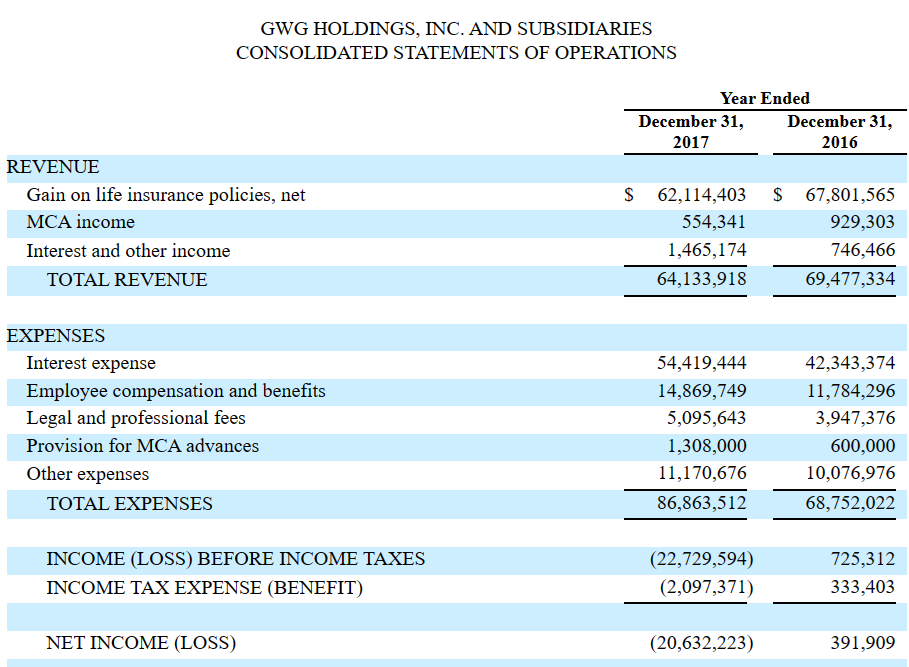This screenshot has height=667, width=909.
Task: Click 'Gain on life insurance policies, net' label
Action: point(166,195)
